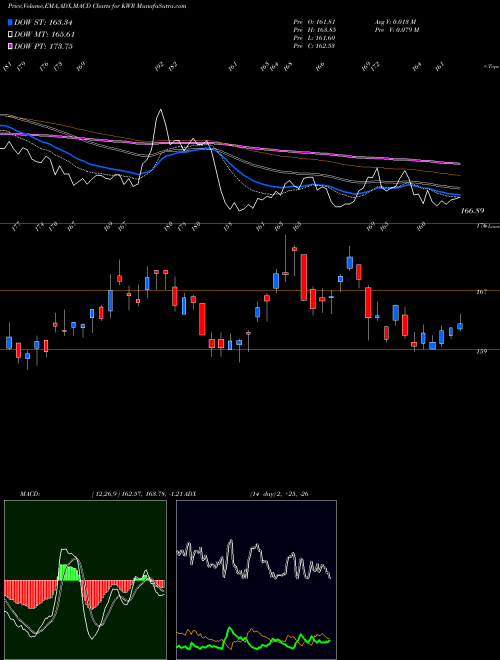This screenshot has width=500, height=660.
Task: Open the dark blue ADX indicator panel
Action: coord(256,580)
